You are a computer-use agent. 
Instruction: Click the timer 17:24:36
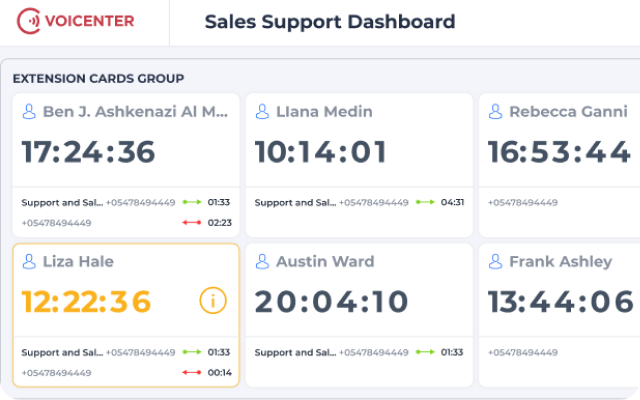tap(88, 152)
